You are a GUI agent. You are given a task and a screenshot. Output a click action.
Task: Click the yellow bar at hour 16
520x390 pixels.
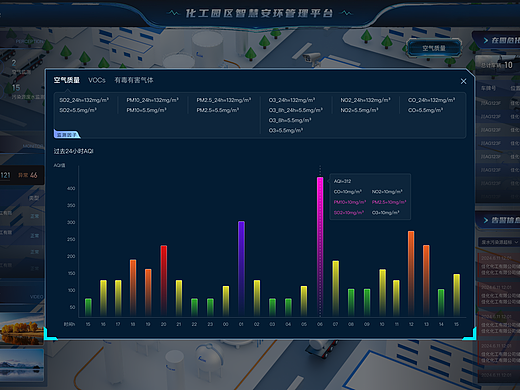pyautogui.click(x=104, y=298)
